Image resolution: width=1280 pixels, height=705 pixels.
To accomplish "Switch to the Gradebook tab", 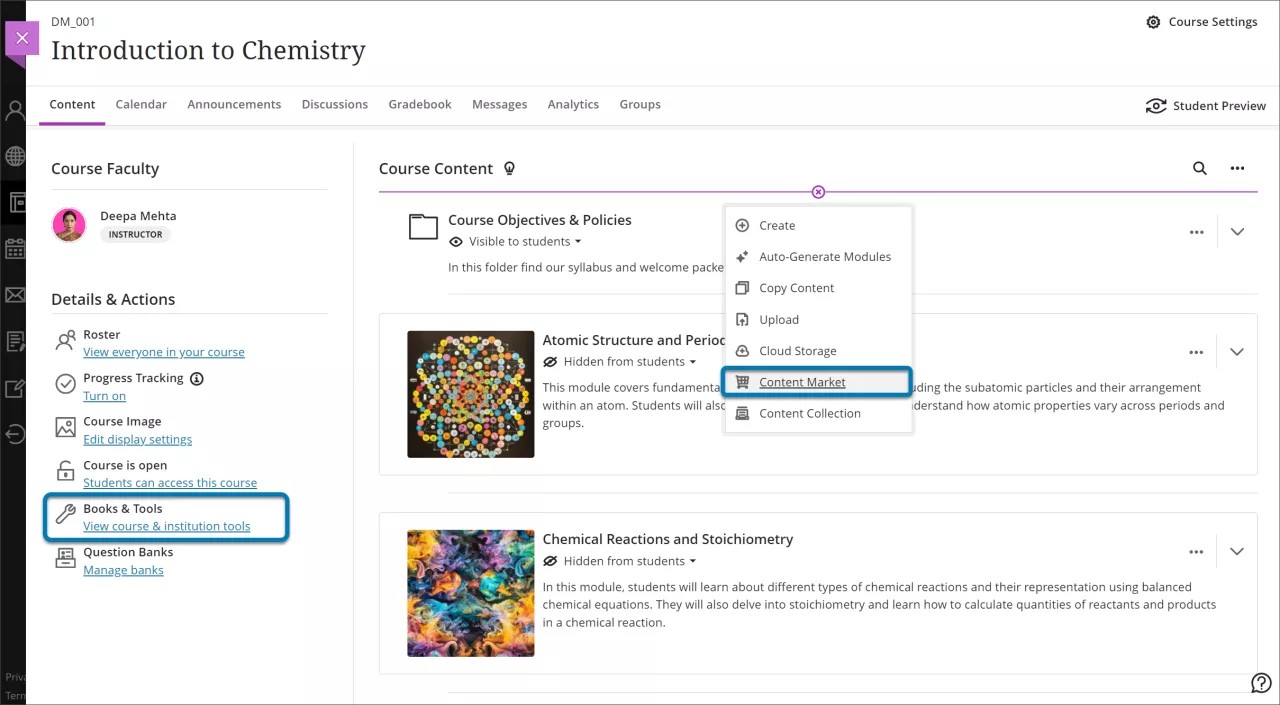I will coord(419,104).
